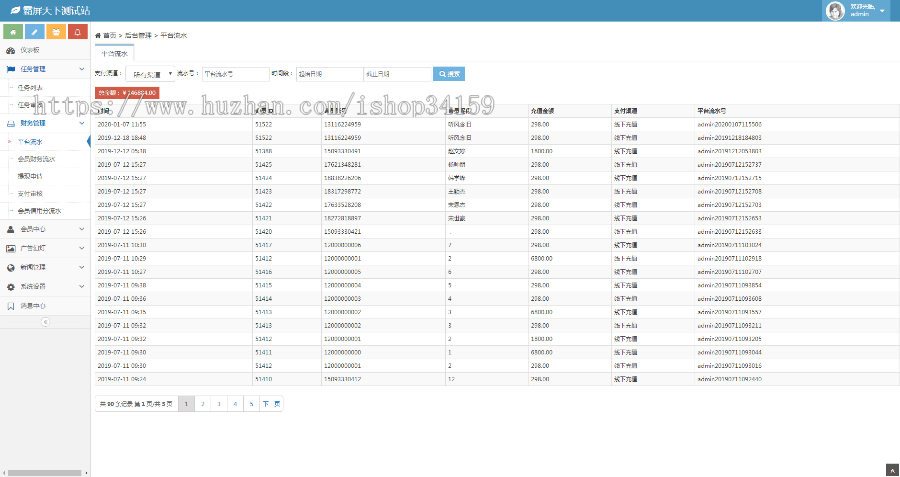Click the sidebar collapse arrow icon

(44, 322)
